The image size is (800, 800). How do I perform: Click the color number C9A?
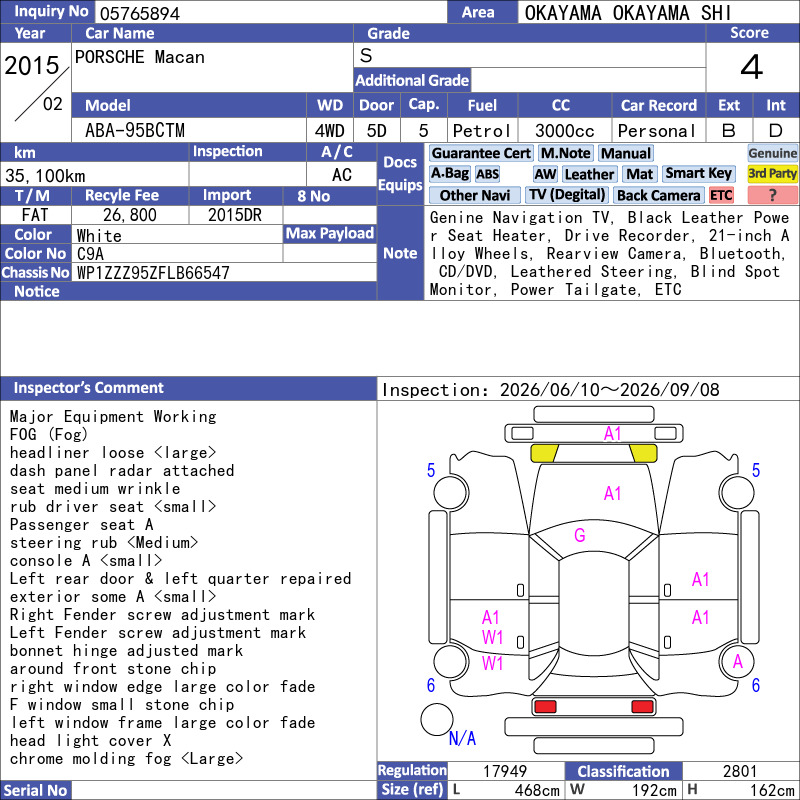point(90,254)
